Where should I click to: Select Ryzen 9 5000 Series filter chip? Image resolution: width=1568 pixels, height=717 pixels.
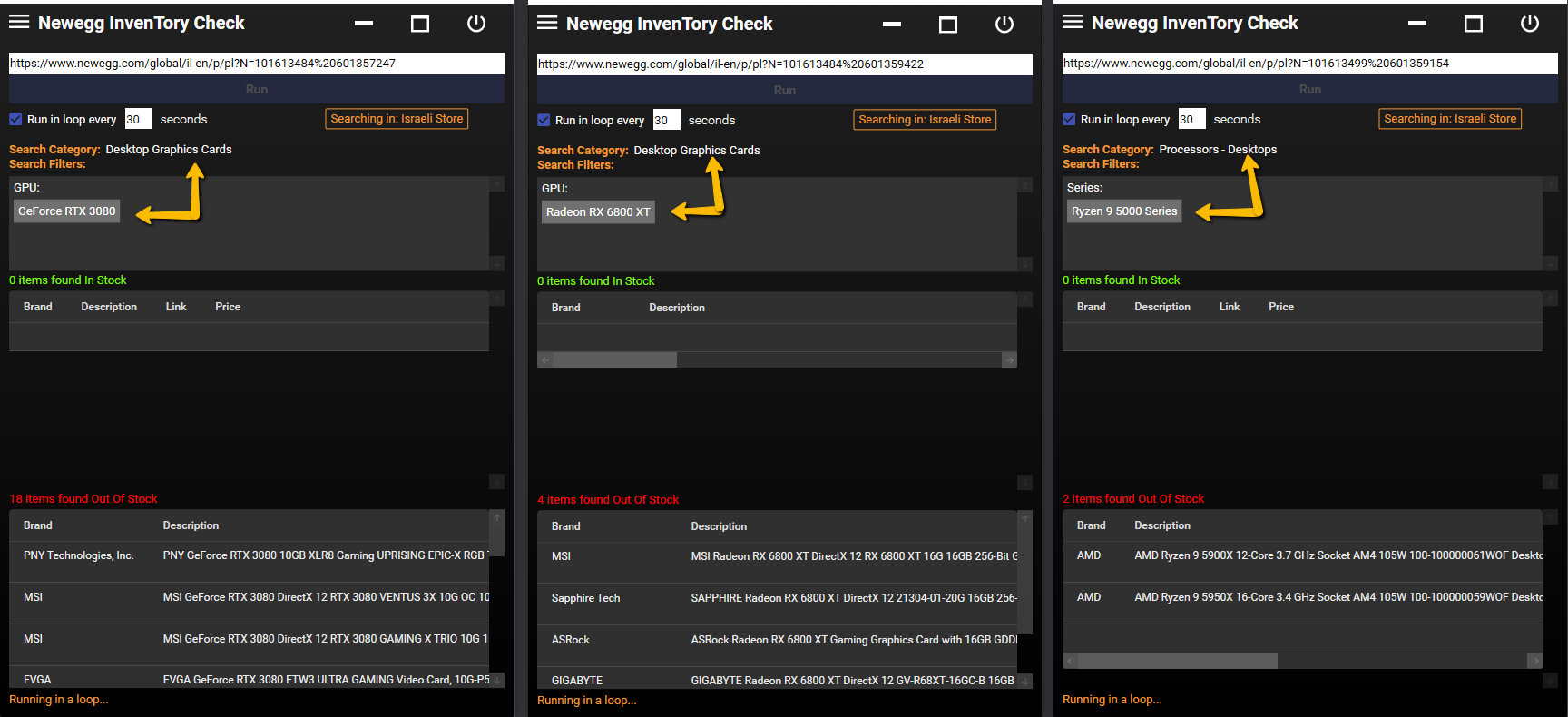point(1124,211)
